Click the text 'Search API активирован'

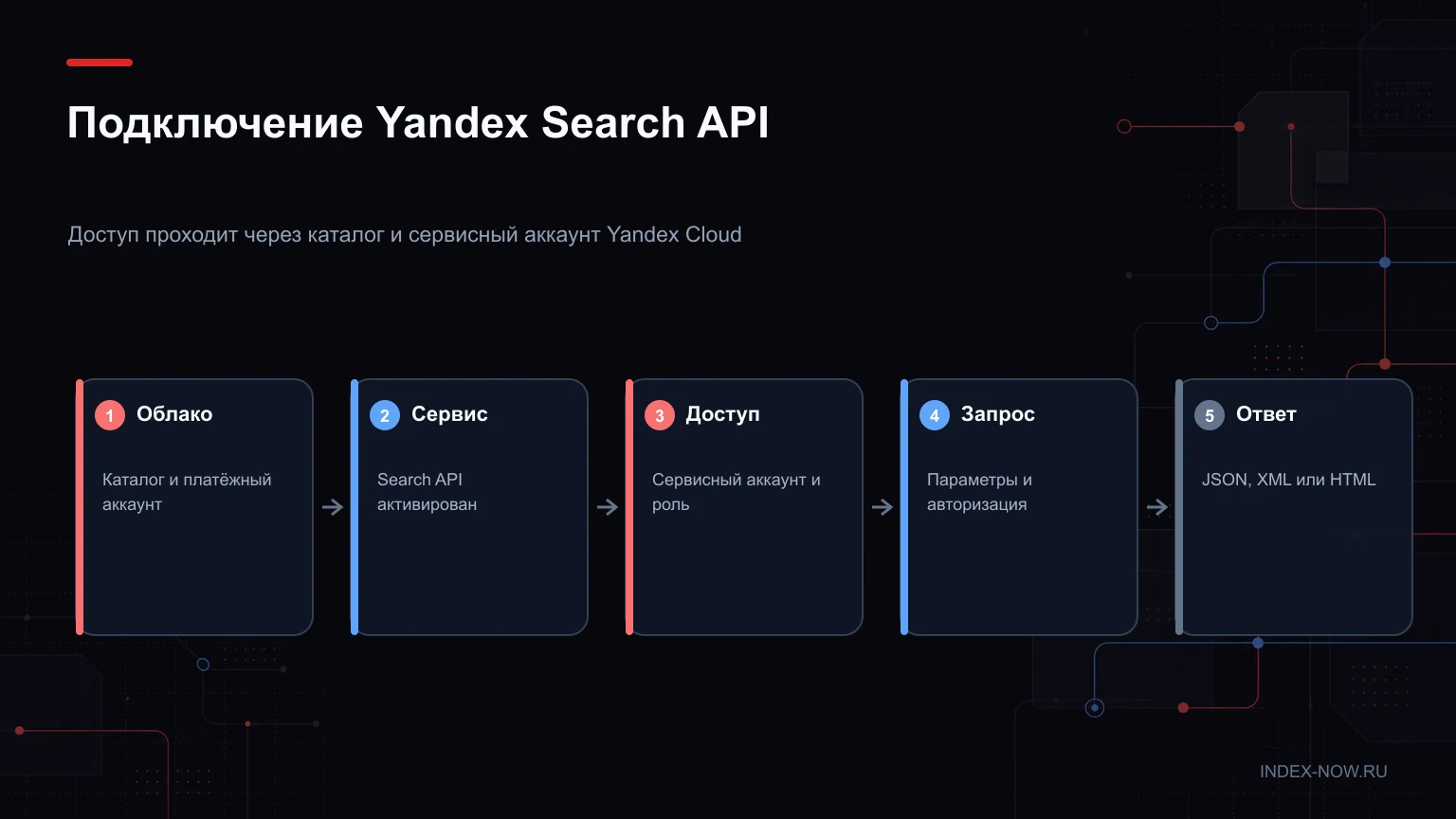(427, 492)
